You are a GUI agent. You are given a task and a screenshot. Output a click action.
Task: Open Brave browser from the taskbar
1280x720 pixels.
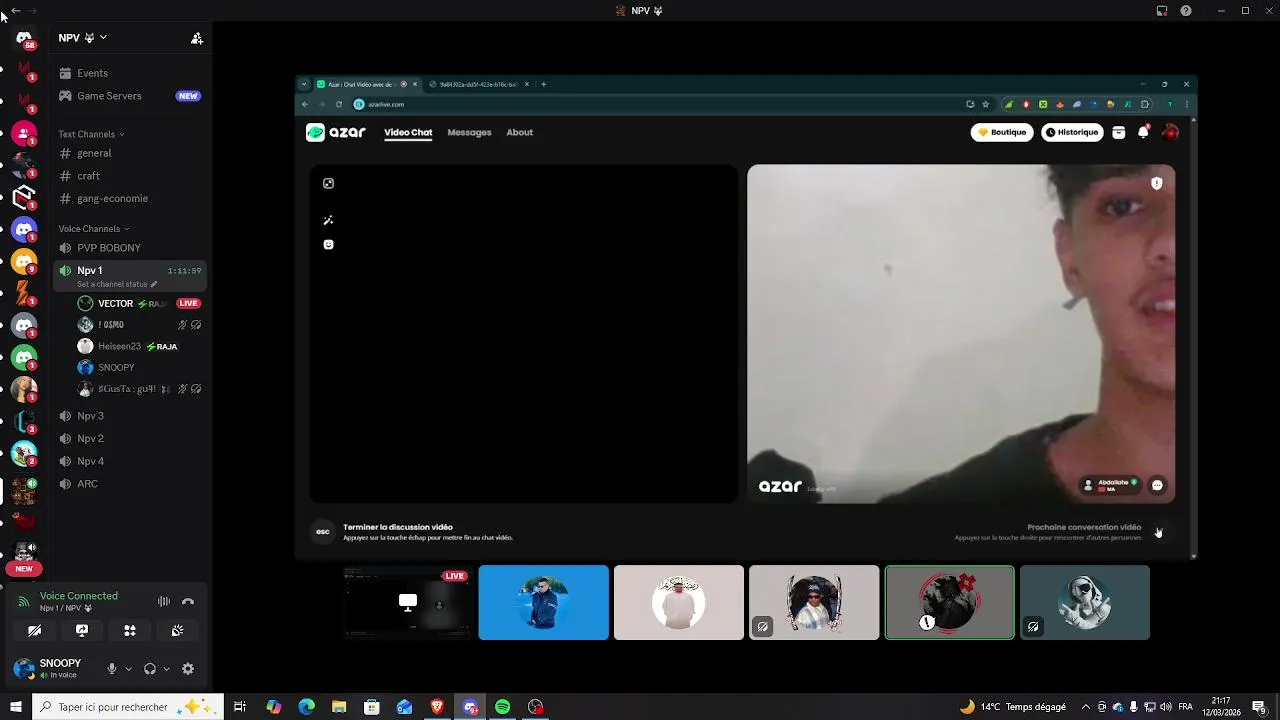coord(437,707)
